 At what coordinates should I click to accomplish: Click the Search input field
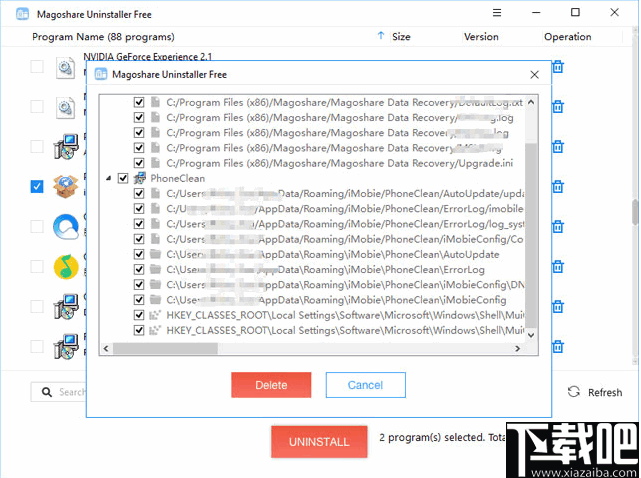click(58, 392)
